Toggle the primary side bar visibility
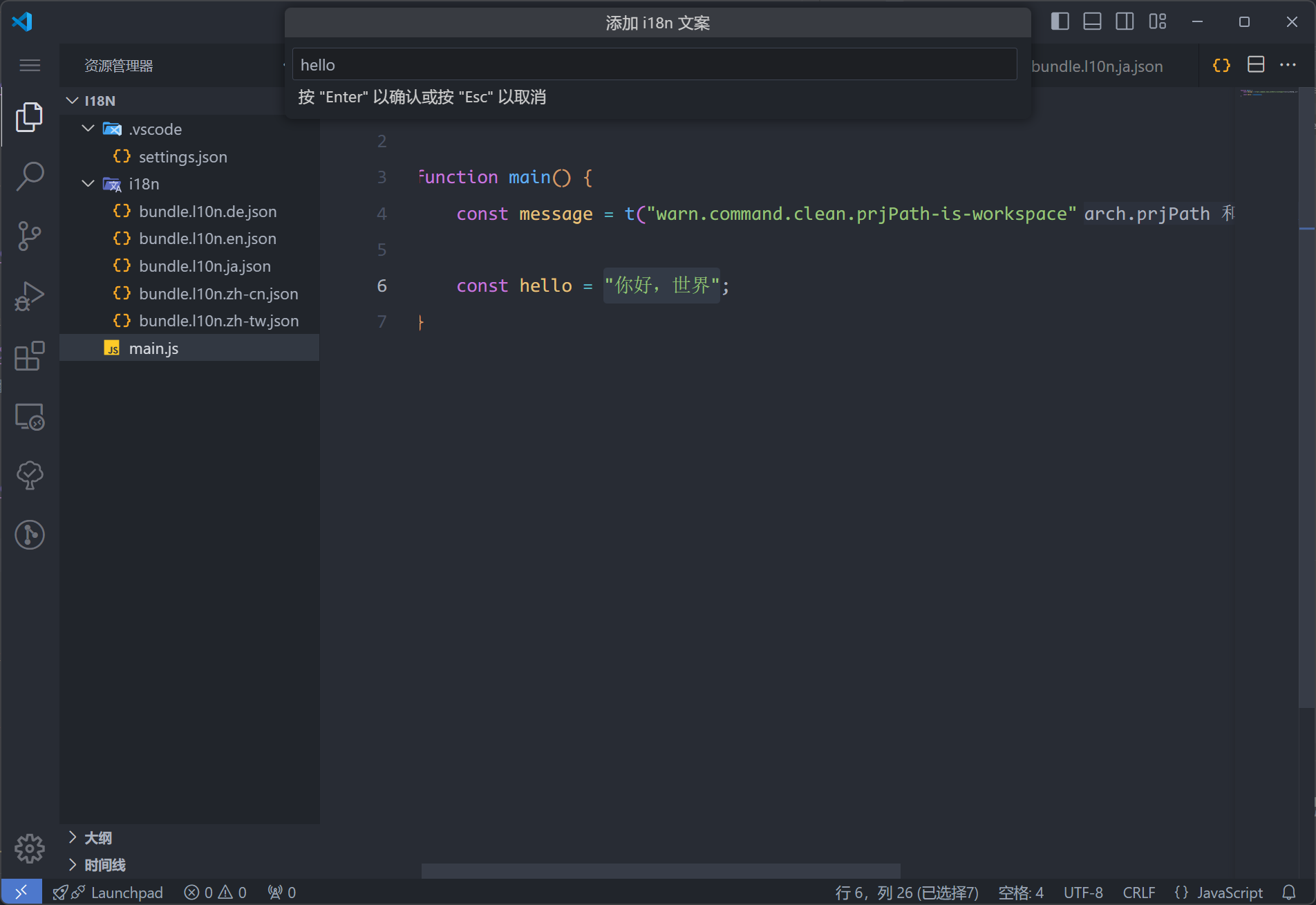The image size is (1316, 905). [1060, 21]
